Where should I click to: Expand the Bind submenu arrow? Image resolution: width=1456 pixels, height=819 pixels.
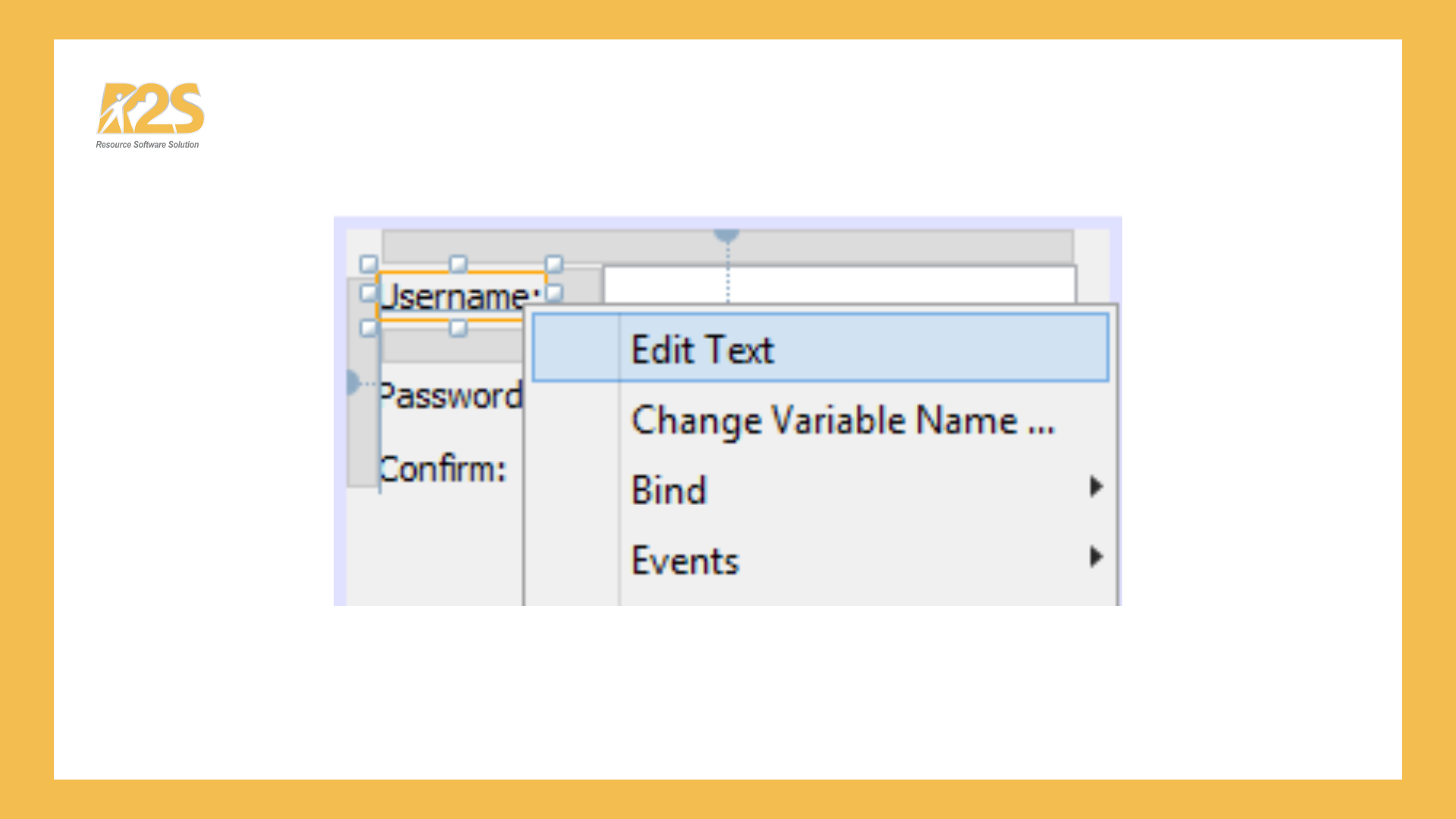1096,486
